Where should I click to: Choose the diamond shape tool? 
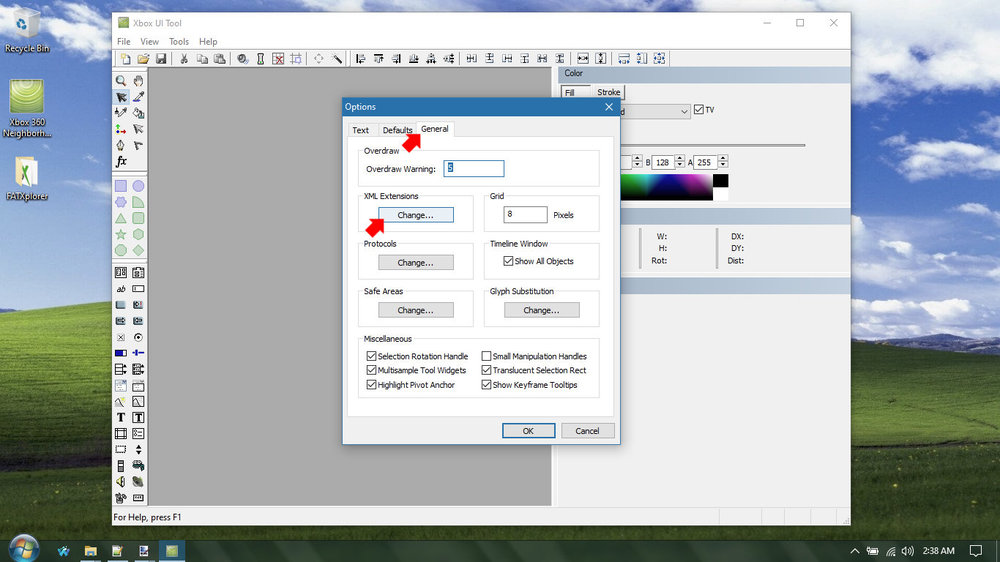138,251
